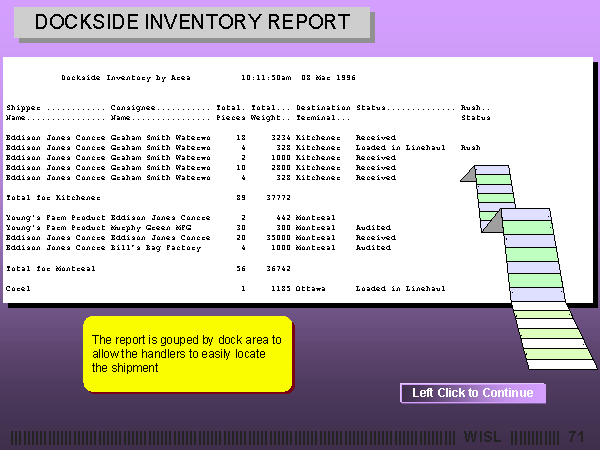
Task: Click the Destination Terminal column header
Action: (324, 112)
